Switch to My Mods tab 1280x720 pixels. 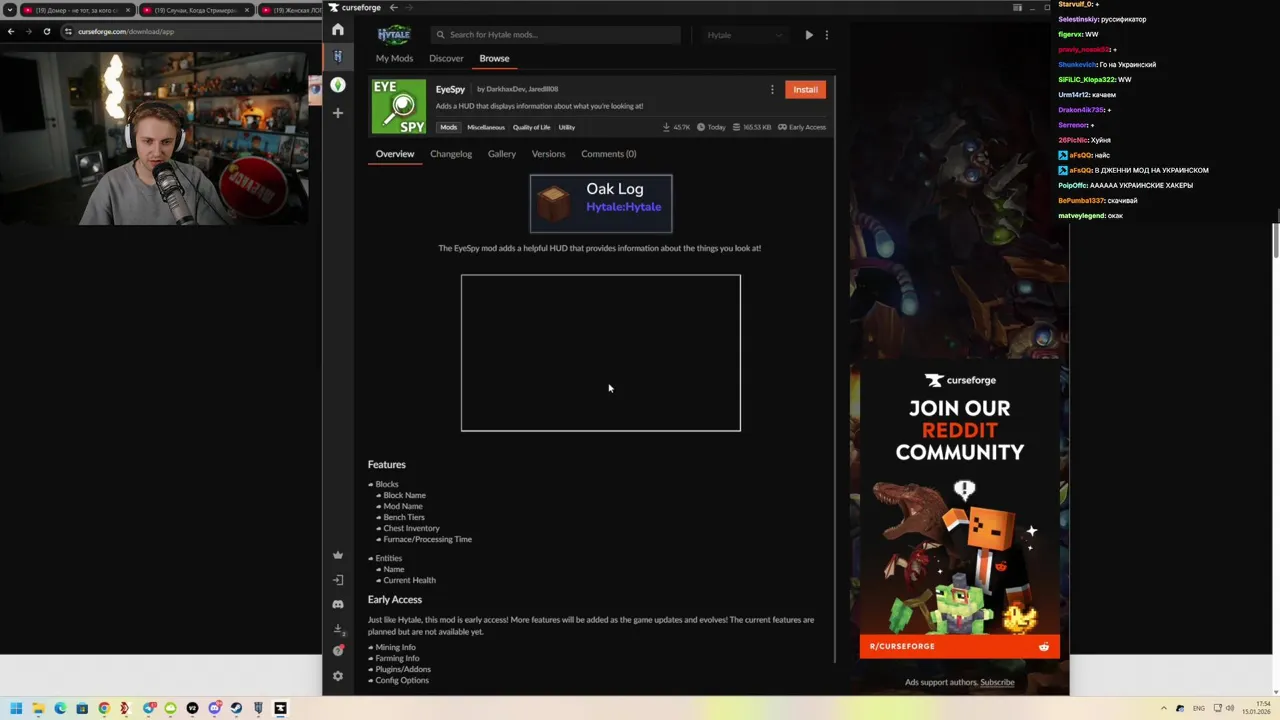tap(394, 58)
